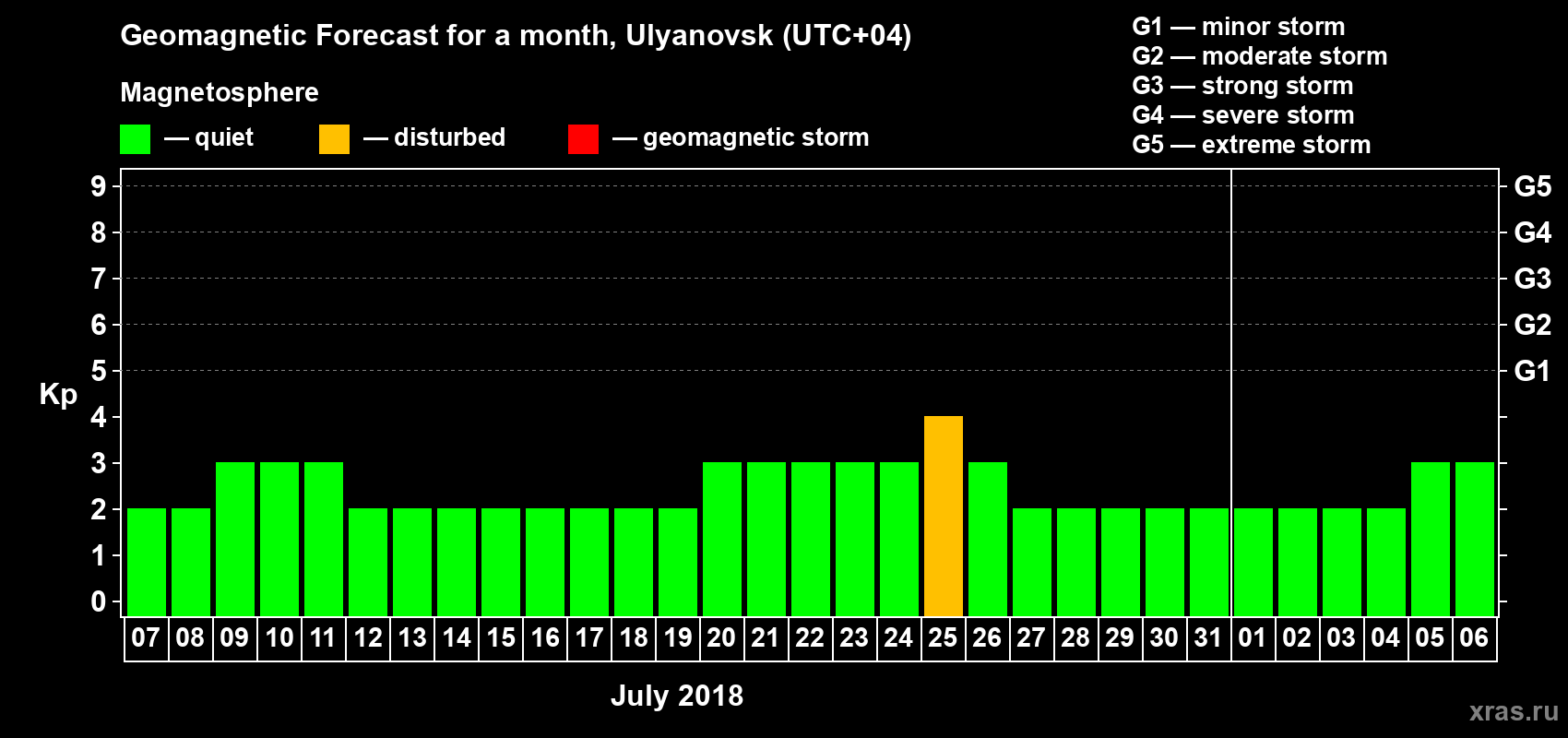Select the green bar for day 09

point(235,539)
